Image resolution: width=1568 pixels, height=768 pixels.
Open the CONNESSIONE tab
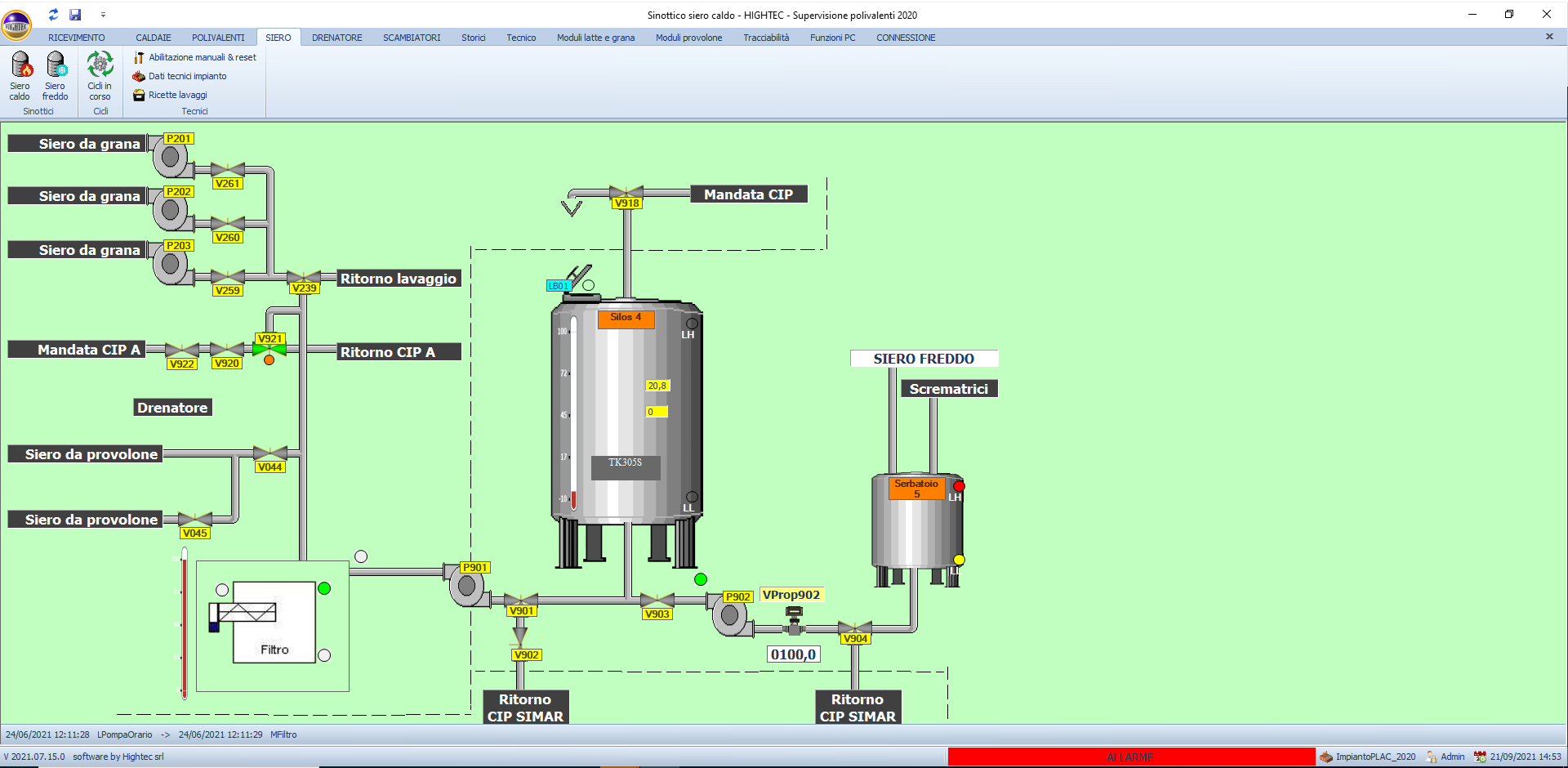coord(906,38)
